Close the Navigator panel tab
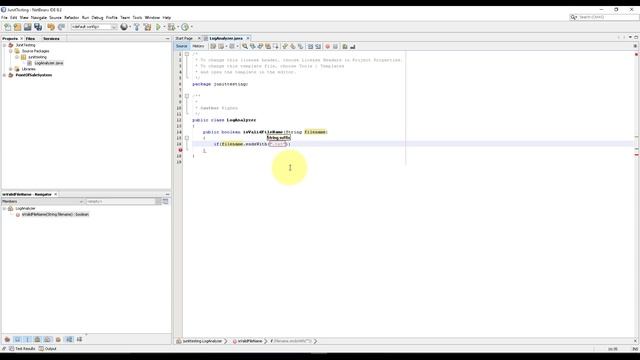 pos(56,194)
